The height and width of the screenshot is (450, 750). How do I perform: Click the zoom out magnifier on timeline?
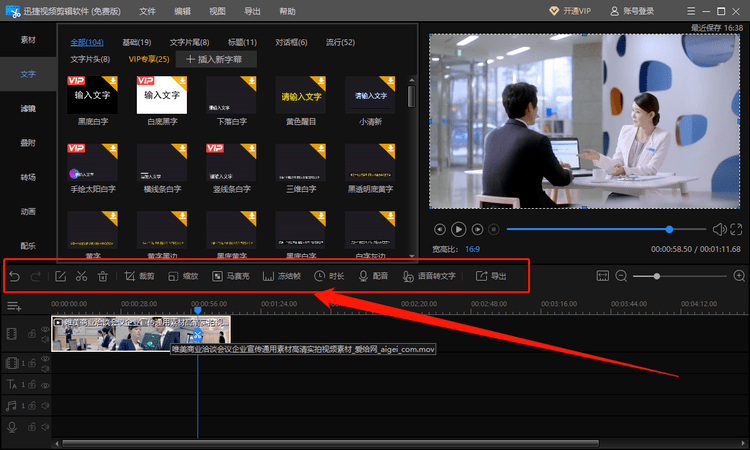point(621,276)
